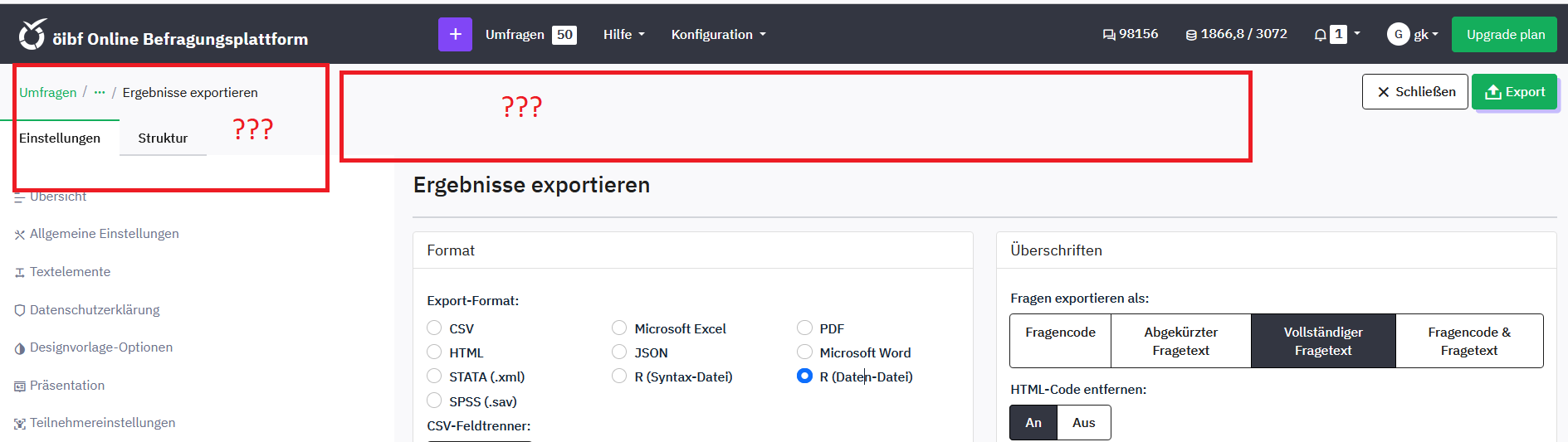Switch to the Struktur tab
Image resolution: width=1568 pixels, height=442 pixels.
coord(163,138)
